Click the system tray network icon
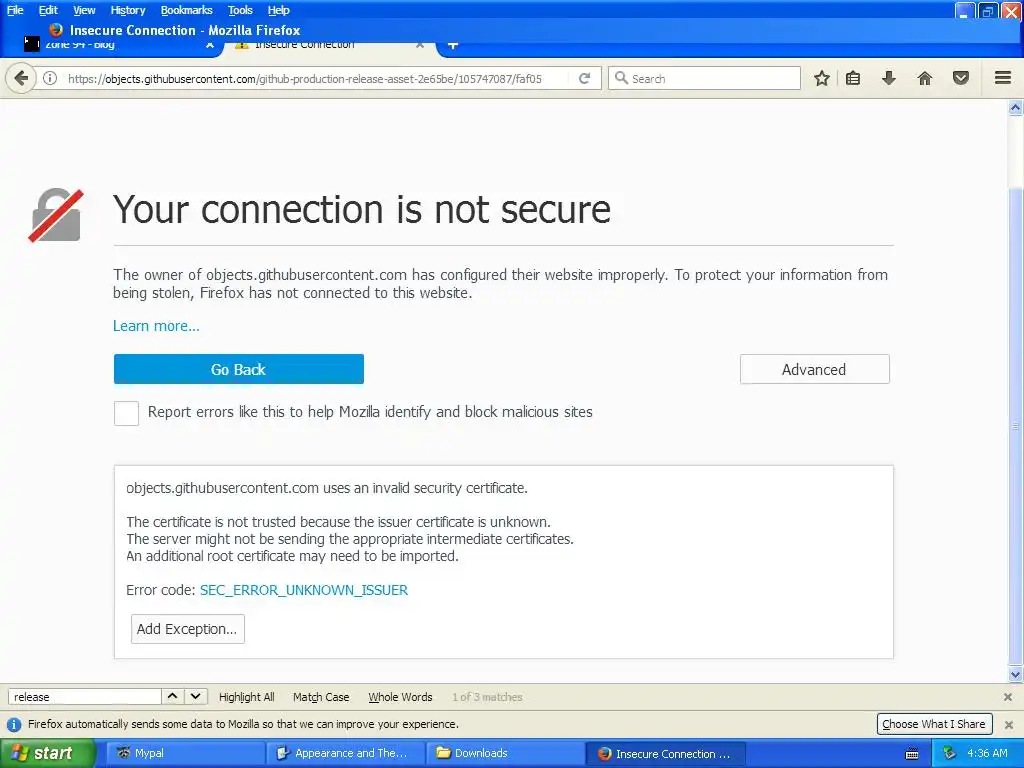 pos(950,753)
